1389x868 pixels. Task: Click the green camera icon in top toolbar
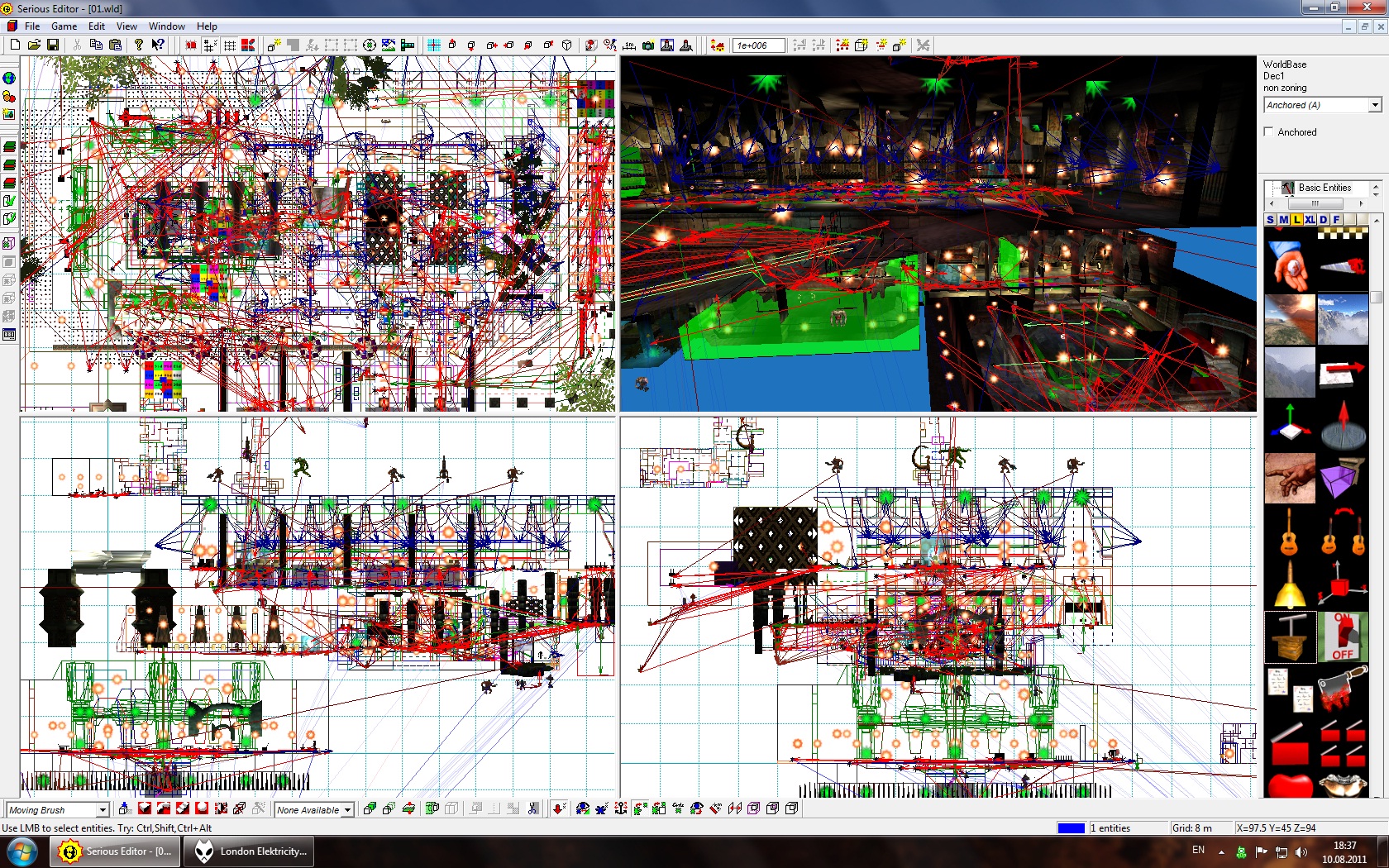click(647, 45)
